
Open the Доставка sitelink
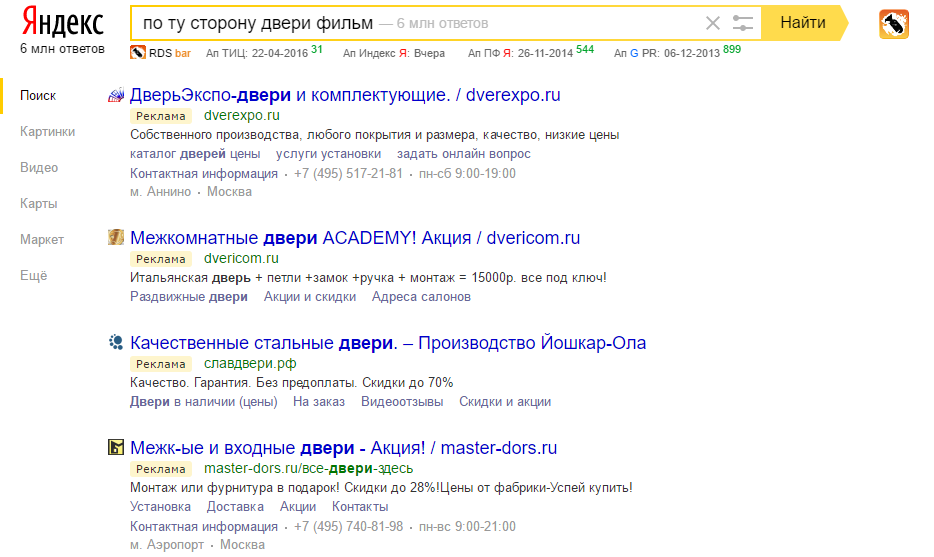[x=235, y=506]
